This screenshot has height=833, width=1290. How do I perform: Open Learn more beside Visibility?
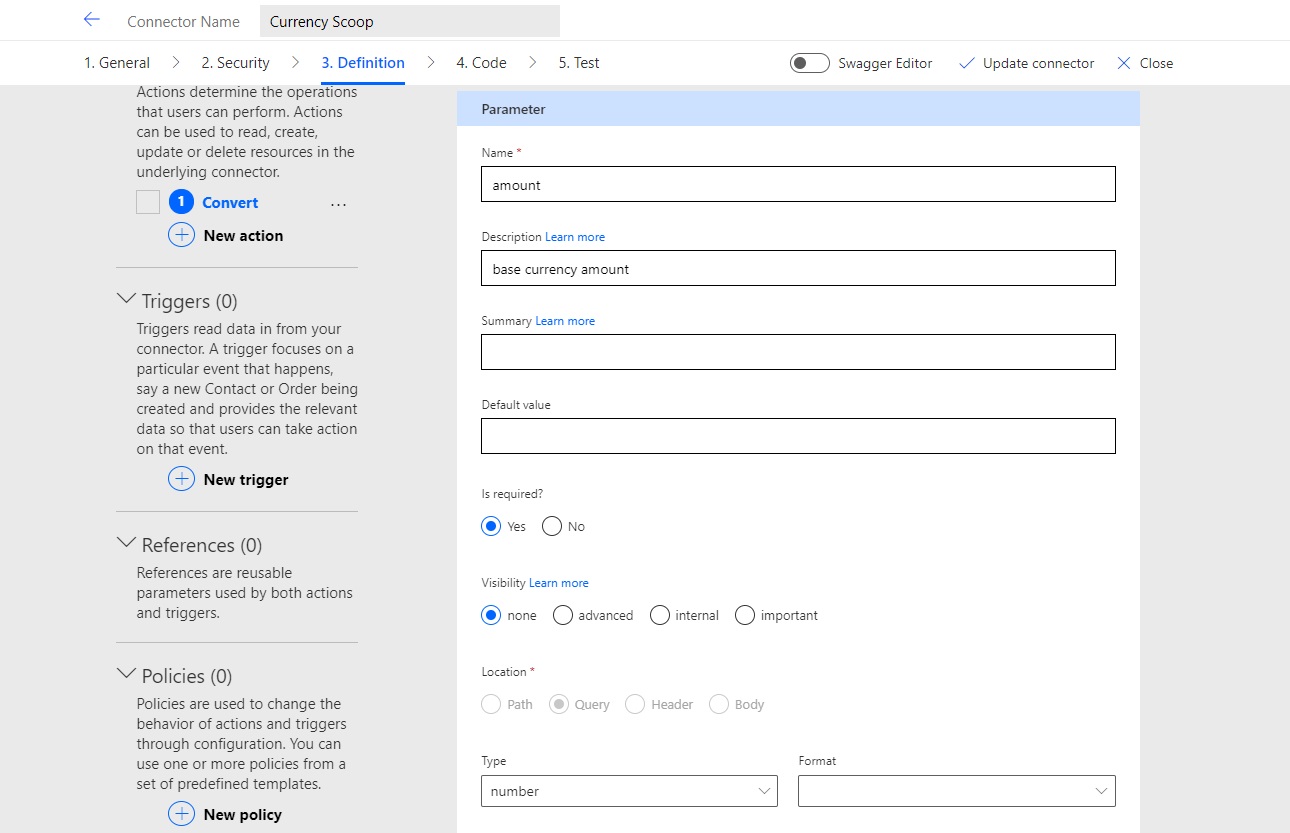coord(558,582)
